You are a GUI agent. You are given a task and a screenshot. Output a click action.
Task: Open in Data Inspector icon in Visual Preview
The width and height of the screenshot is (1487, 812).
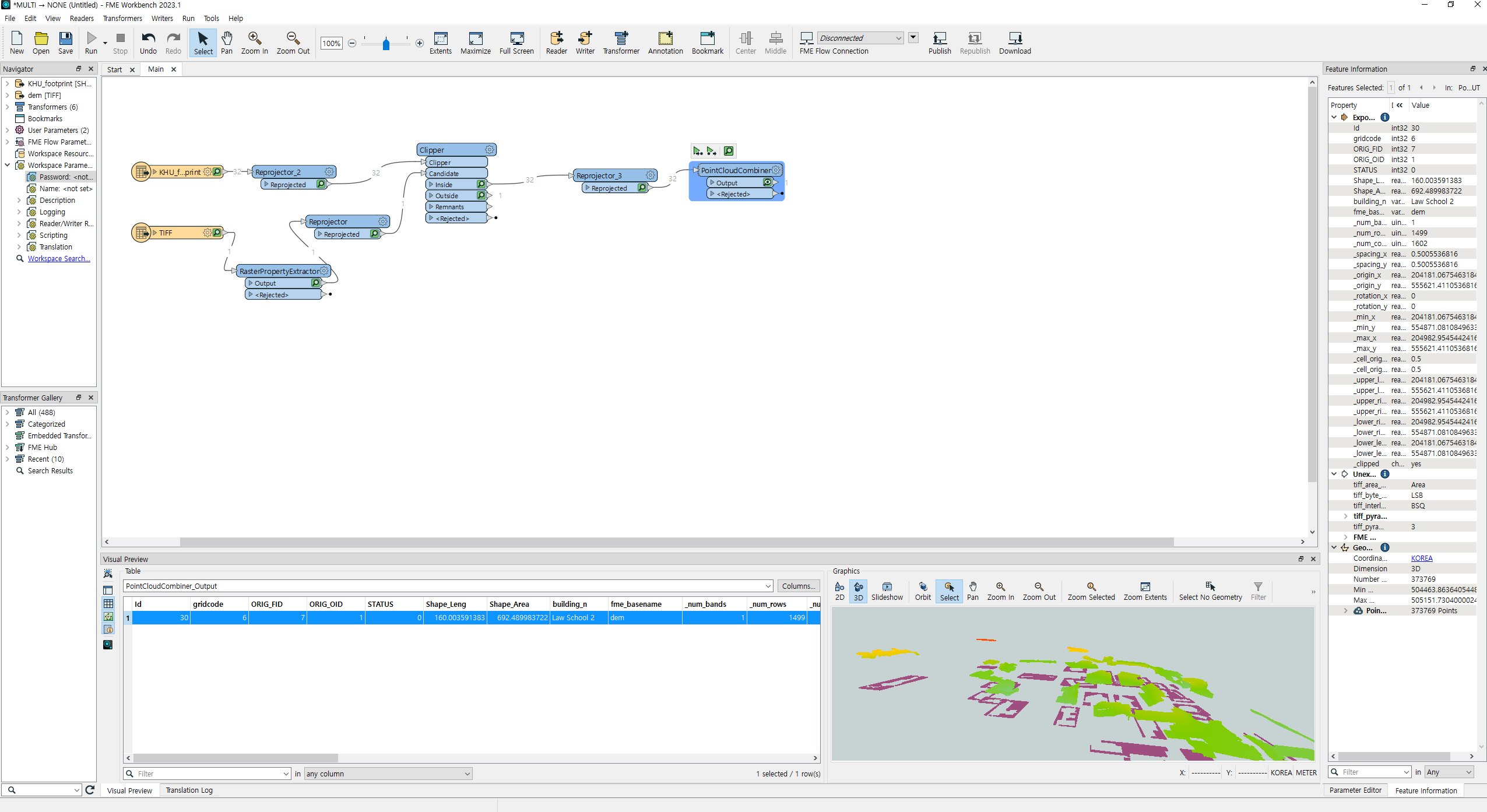pos(108,644)
